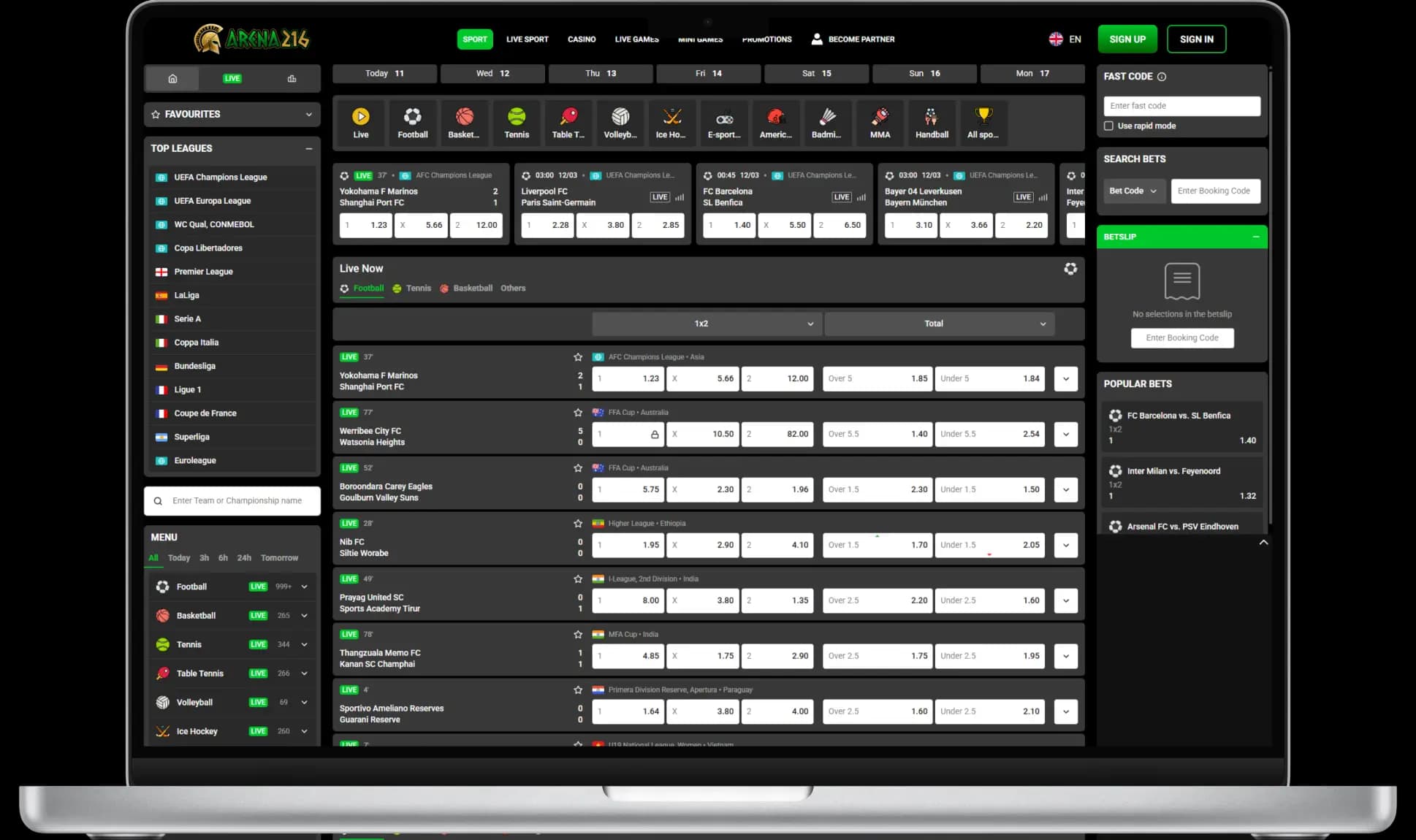The height and width of the screenshot is (840, 1416).
Task: Select the Thu 13 date tab
Action: click(601, 73)
